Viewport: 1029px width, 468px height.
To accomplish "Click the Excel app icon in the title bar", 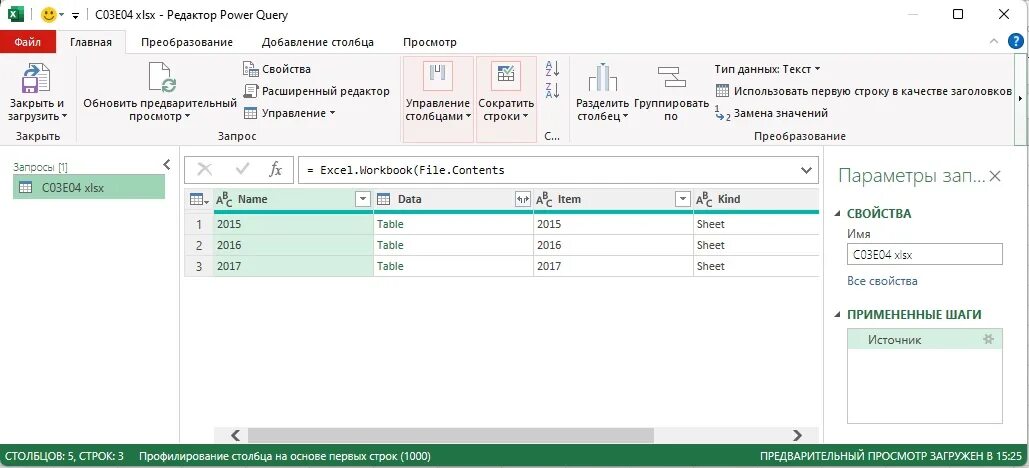I will tap(16, 14).
